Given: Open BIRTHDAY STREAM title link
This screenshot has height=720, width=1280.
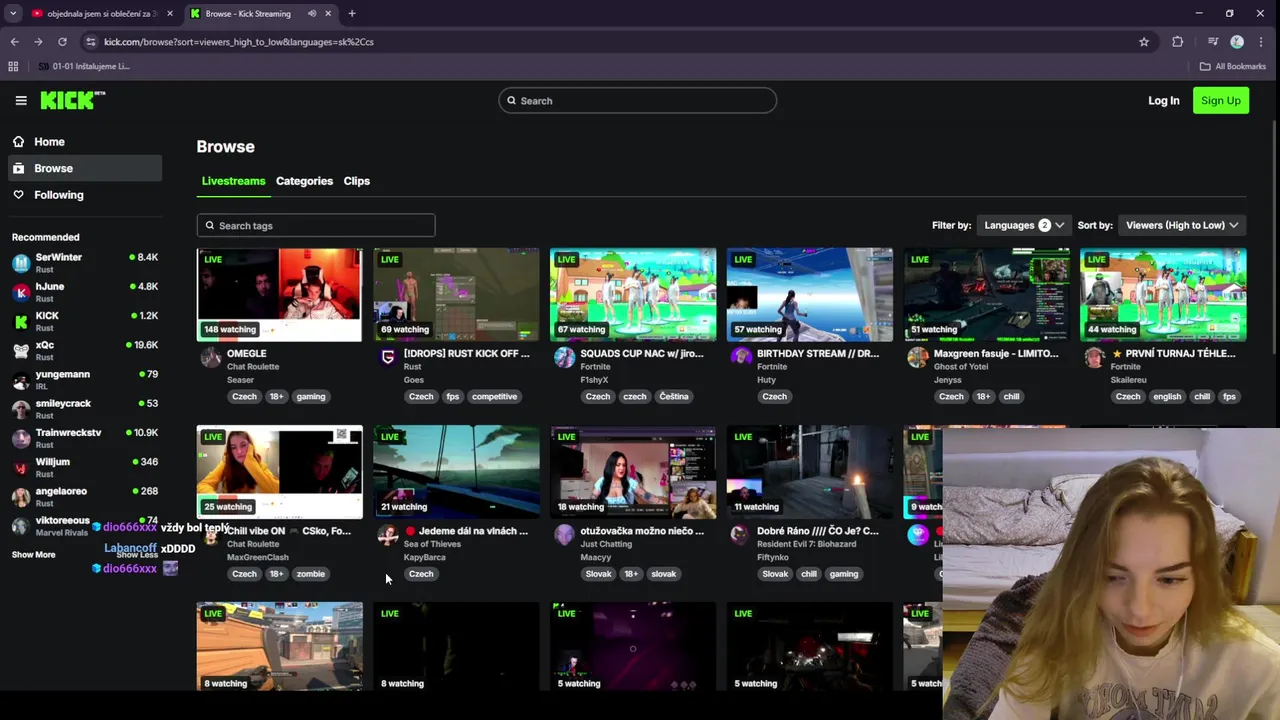Looking at the screenshot, I should (818, 353).
